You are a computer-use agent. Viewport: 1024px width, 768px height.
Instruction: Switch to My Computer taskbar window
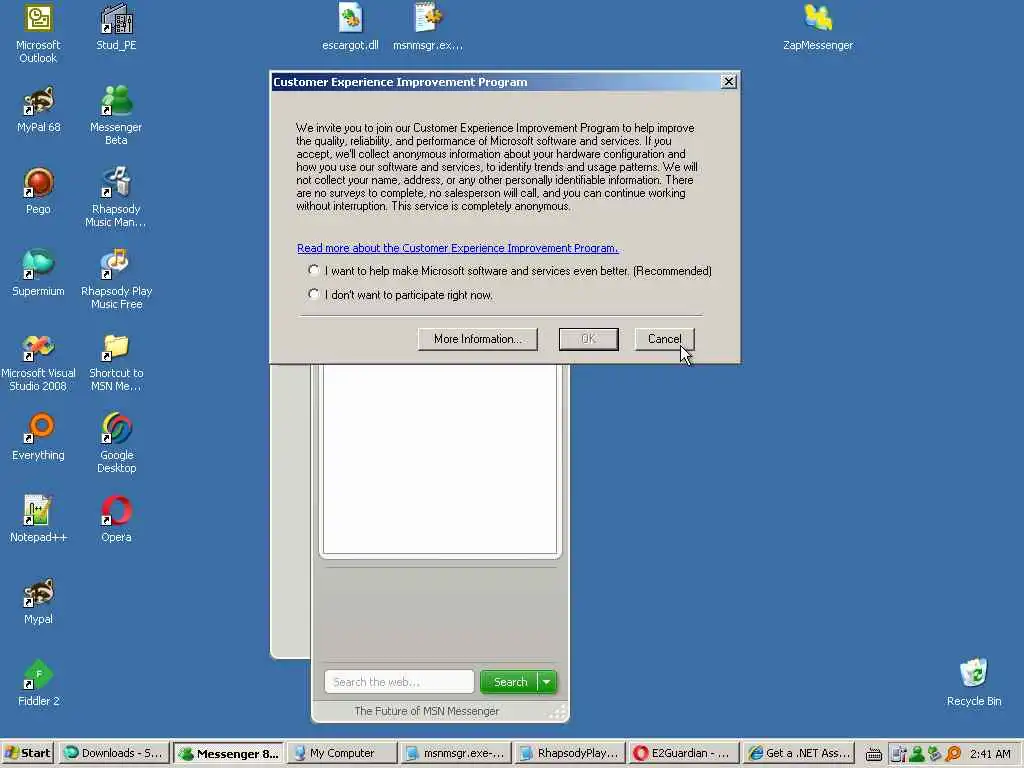point(342,753)
